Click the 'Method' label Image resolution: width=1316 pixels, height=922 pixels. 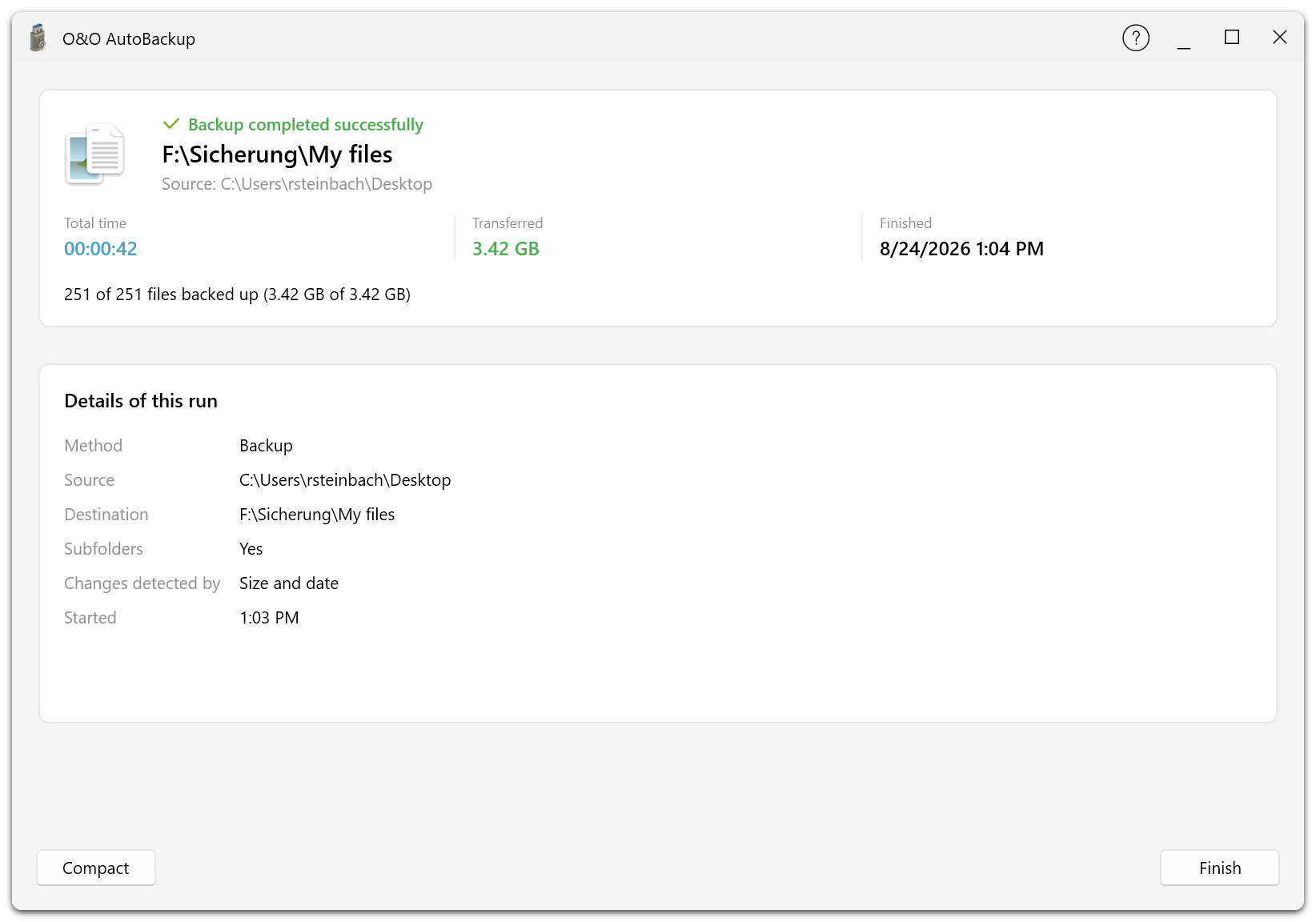(94, 446)
